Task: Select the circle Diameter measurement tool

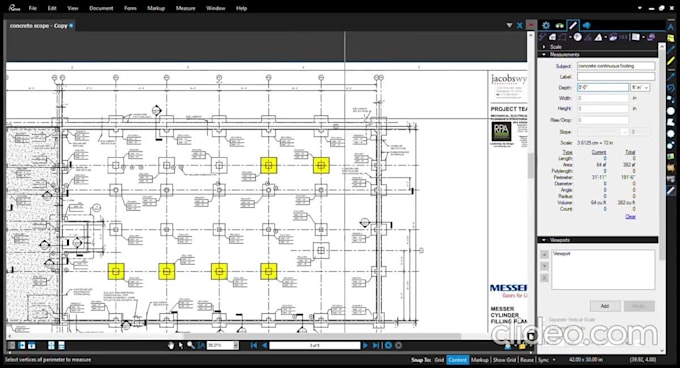Action: click(x=578, y=37)
